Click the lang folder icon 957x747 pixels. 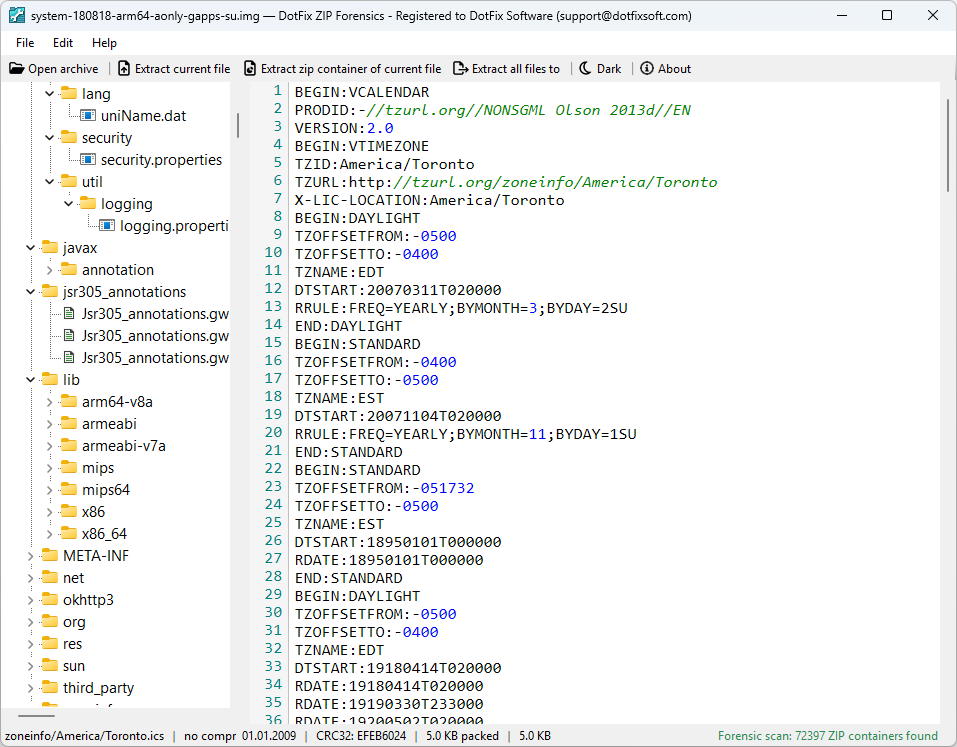click(x=69, y=93)
